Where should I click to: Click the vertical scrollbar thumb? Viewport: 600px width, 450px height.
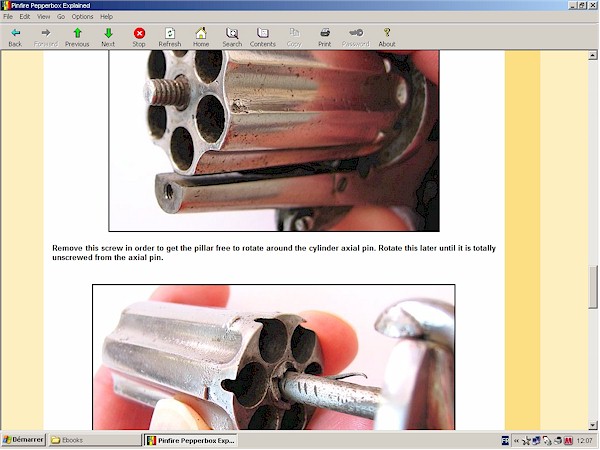point(593,287)
